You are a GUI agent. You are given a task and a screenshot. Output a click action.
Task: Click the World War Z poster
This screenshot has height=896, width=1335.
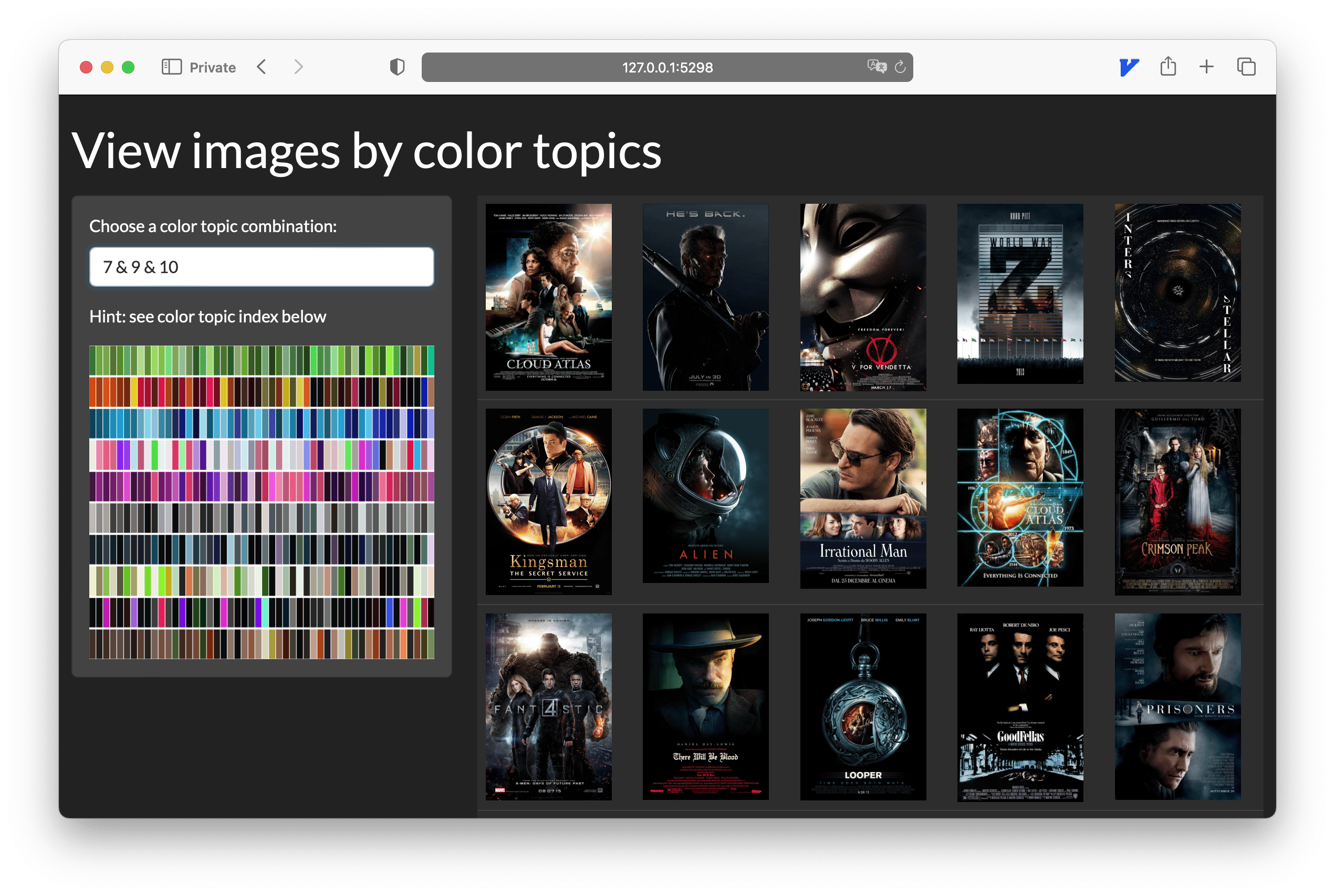click(x=1020, y=294)
